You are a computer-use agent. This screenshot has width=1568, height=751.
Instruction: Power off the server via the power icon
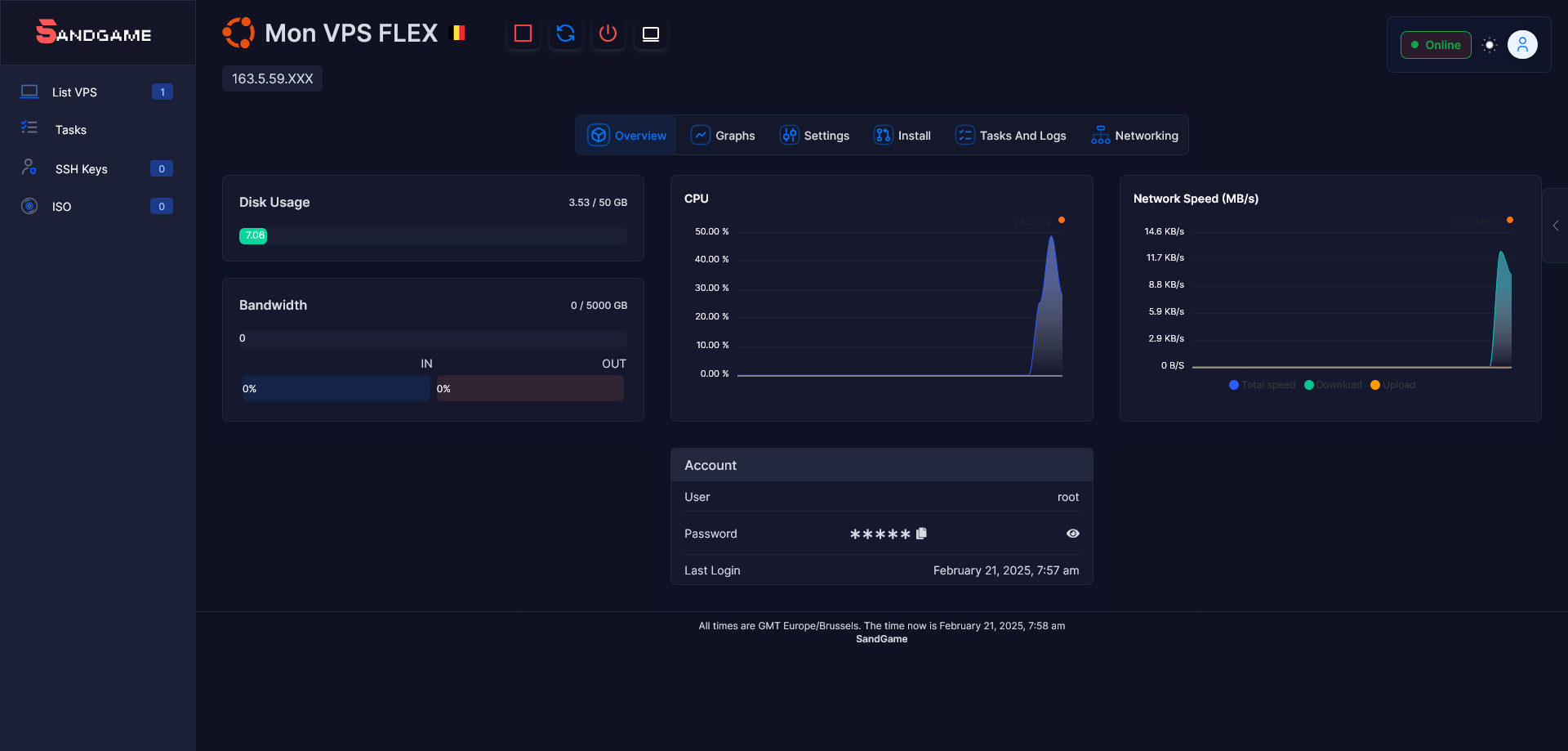[608, 34]
